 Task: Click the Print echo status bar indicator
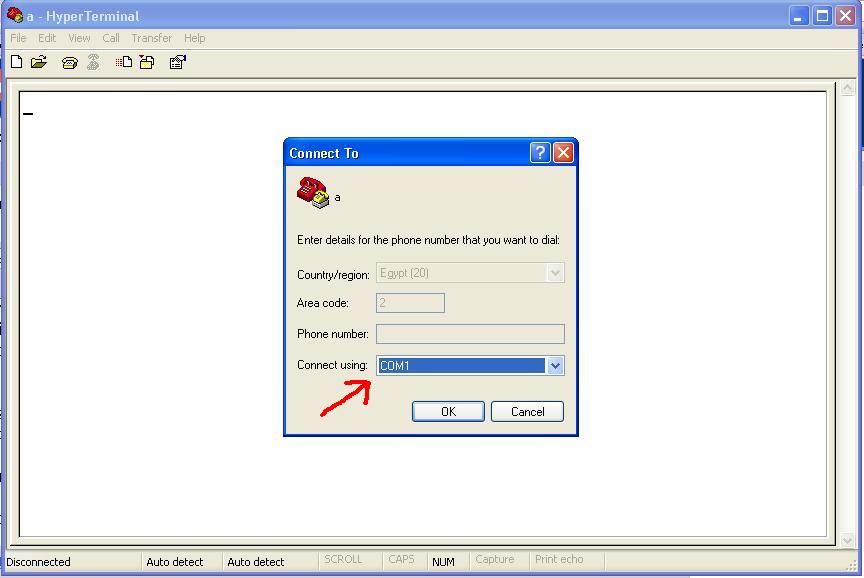click(x=559, y=559)
